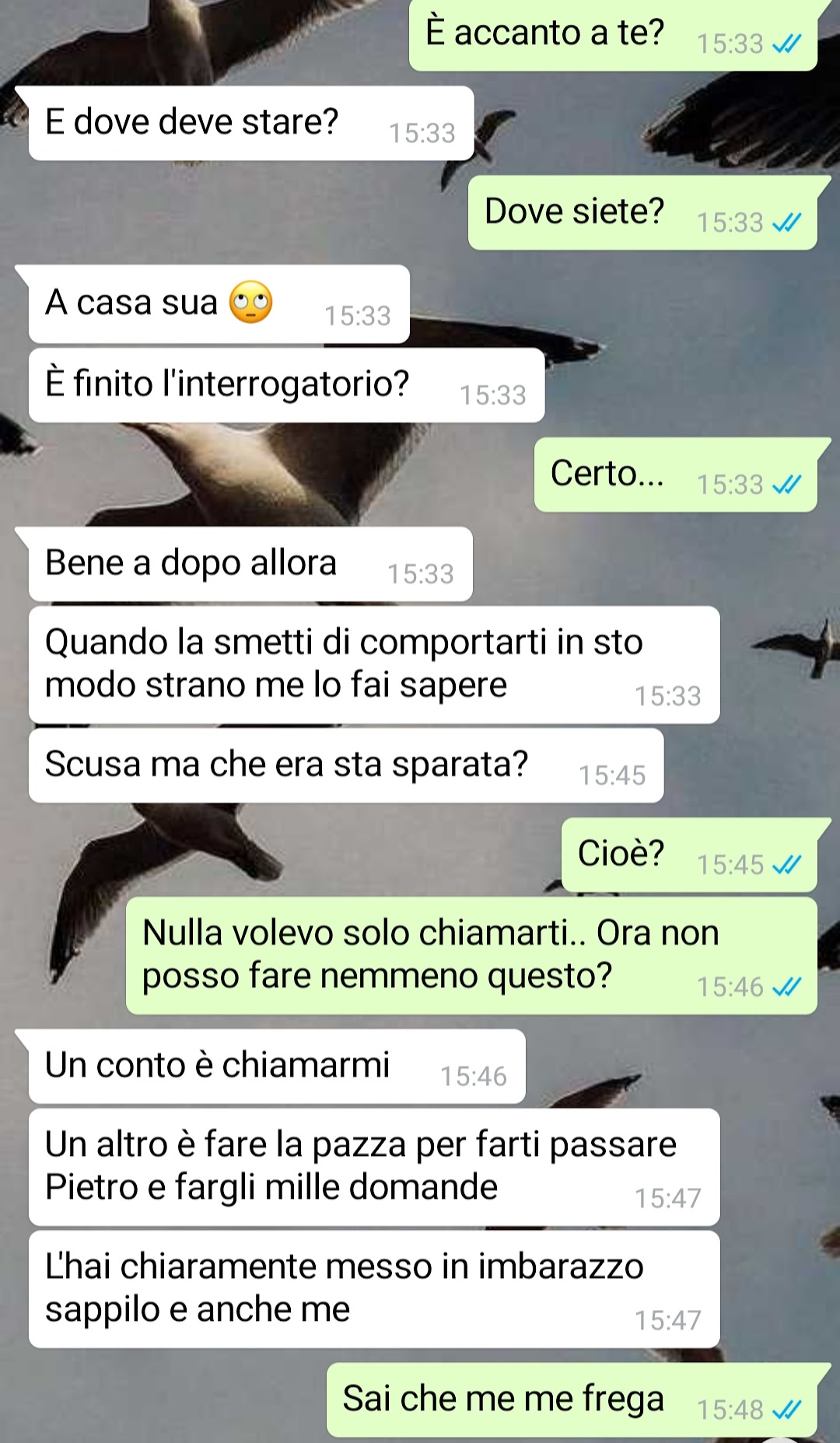Screen dimensions: 840x1443
Task: Tap the outgoing 'Certo...' bubble text
Action: click(x=607, y=473)
